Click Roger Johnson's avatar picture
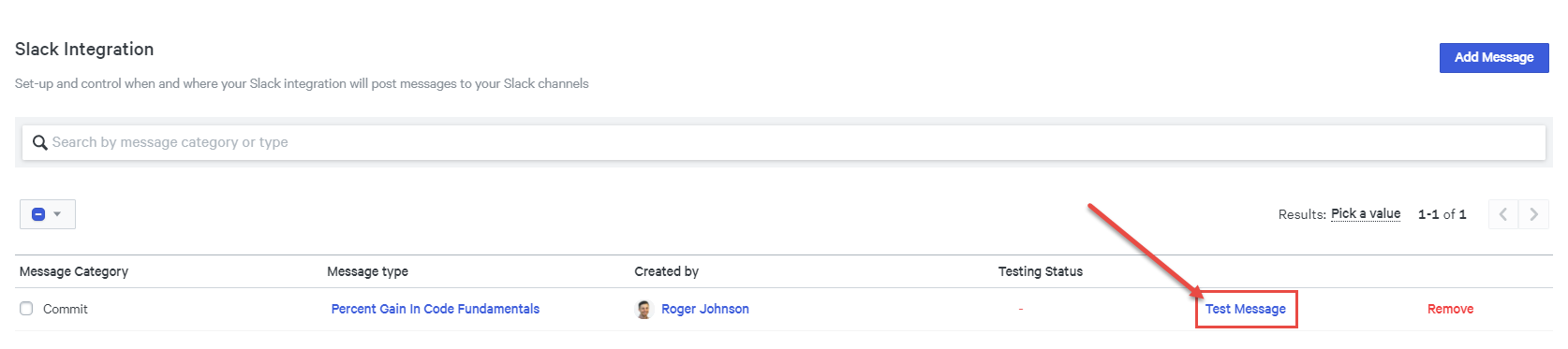Screen dimensions: 1568x349 643,310
